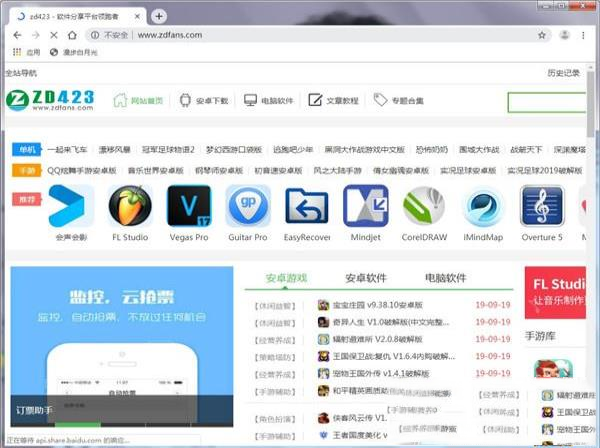
Task: Open 安卓下载 in site navigation
Action: [204, 101]
